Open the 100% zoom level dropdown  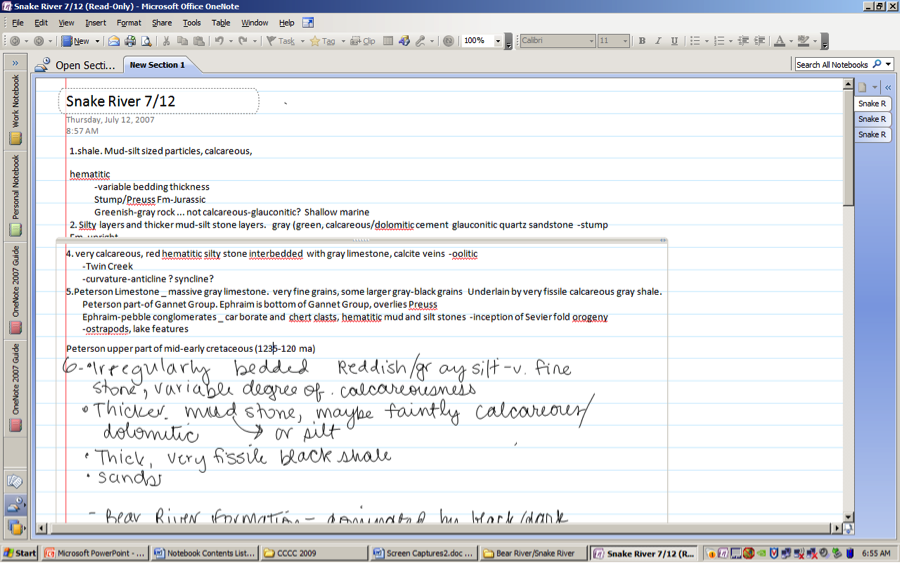tap(498, 41)
